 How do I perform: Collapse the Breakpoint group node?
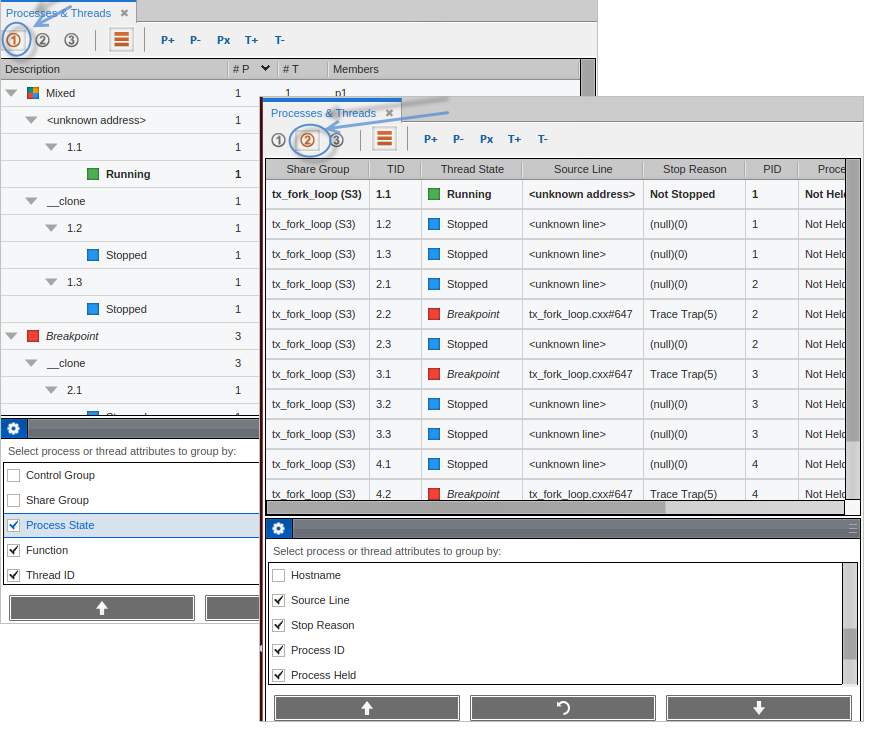click(x=11, y=336)
